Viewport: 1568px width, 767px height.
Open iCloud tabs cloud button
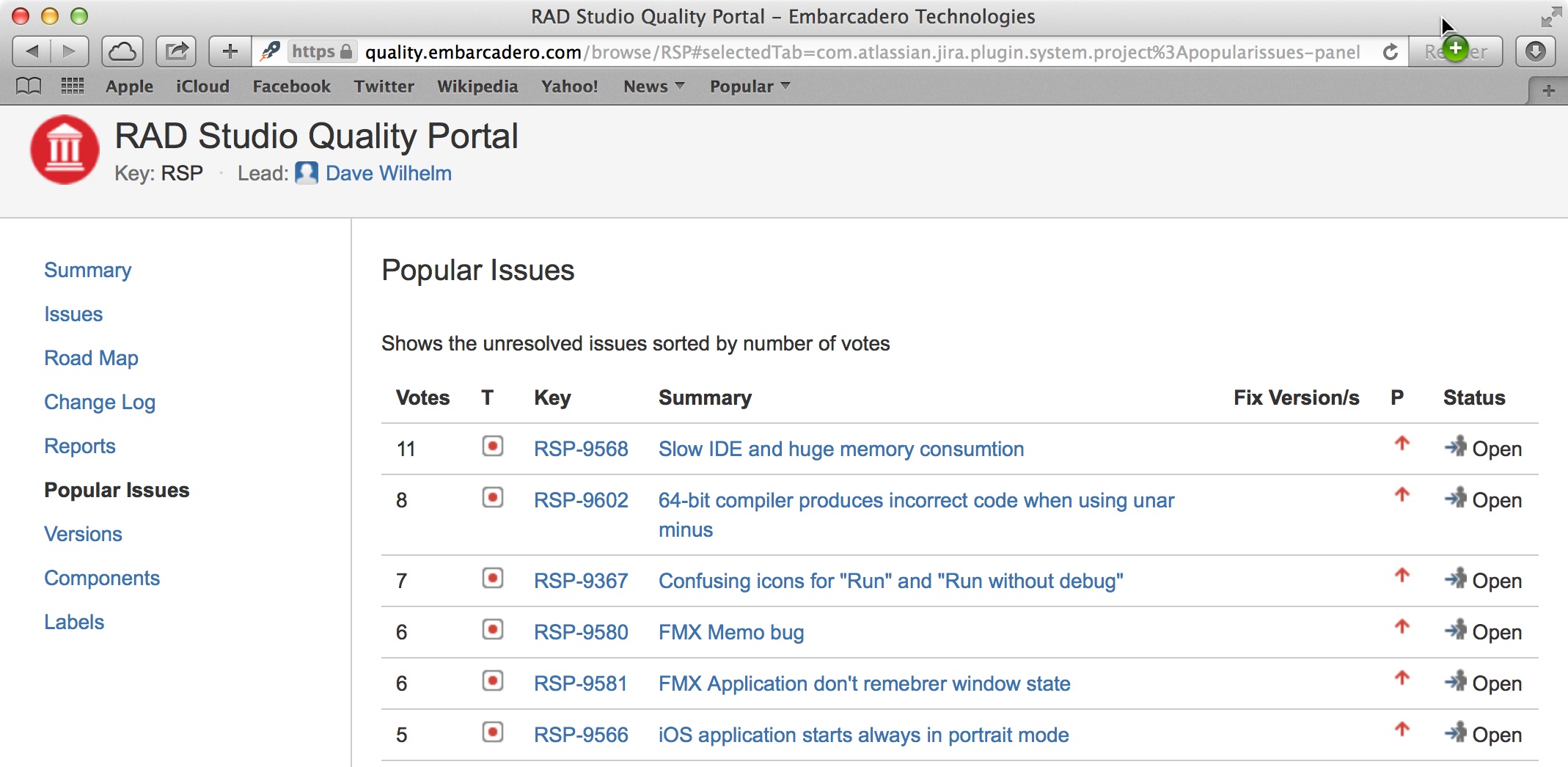coord(122,51)
